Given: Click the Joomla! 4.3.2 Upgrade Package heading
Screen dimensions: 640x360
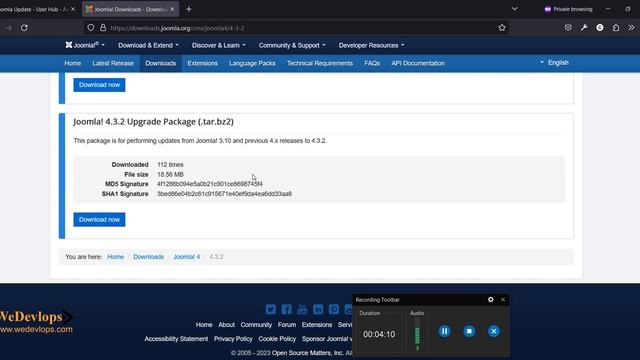Looking at the screenshot, I should (153, 122).
